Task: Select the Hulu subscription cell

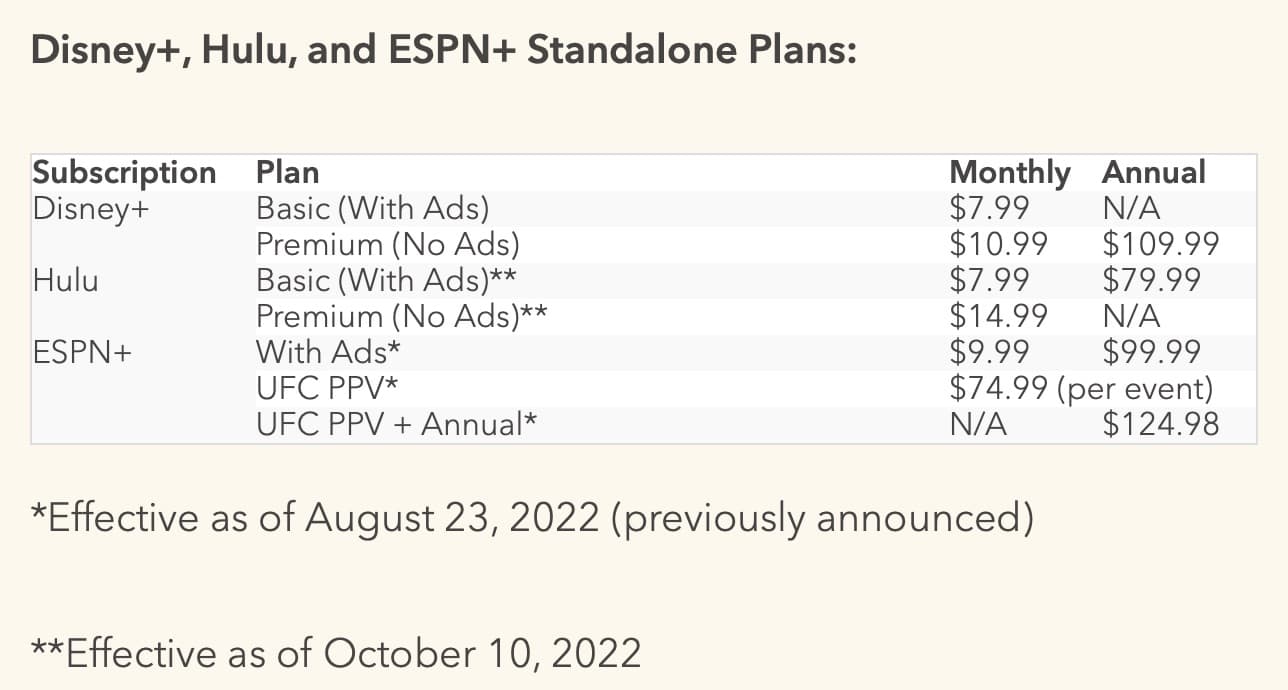Action: tap(66, 280)
